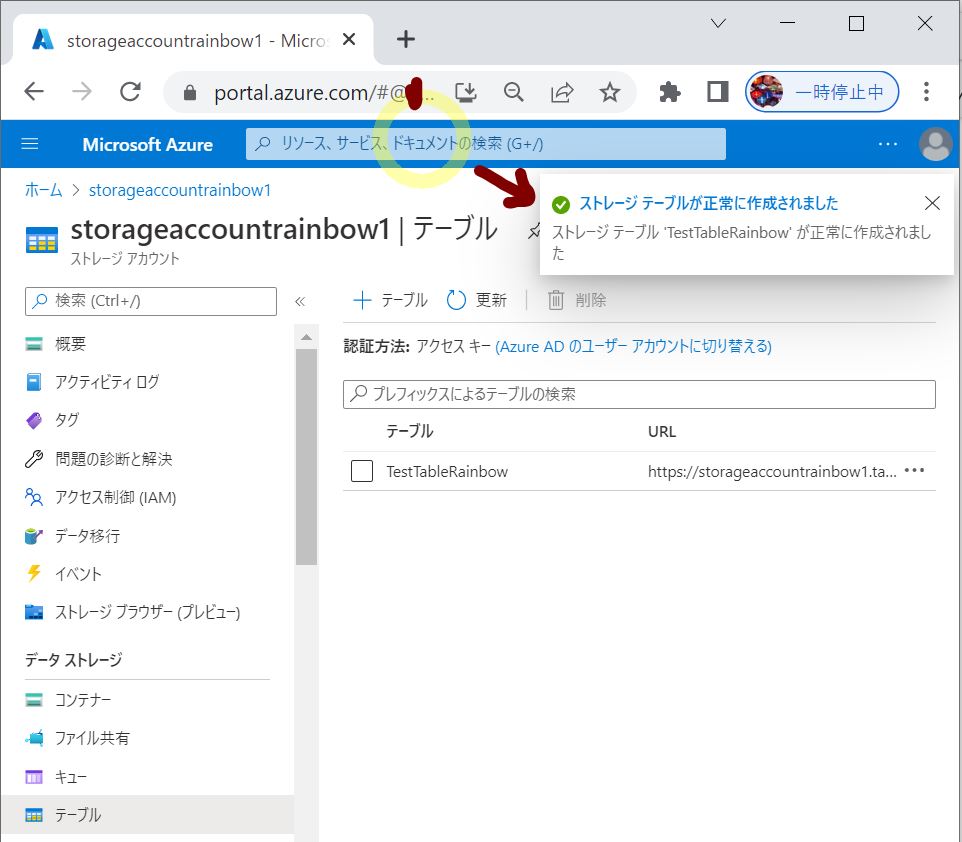Open the Azure account avatar menu

pyautogui.click(x=936, y=144)
